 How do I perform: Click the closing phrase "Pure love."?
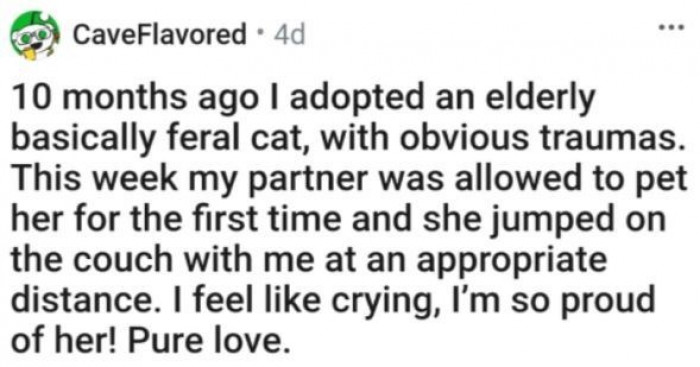coord(206,341)
